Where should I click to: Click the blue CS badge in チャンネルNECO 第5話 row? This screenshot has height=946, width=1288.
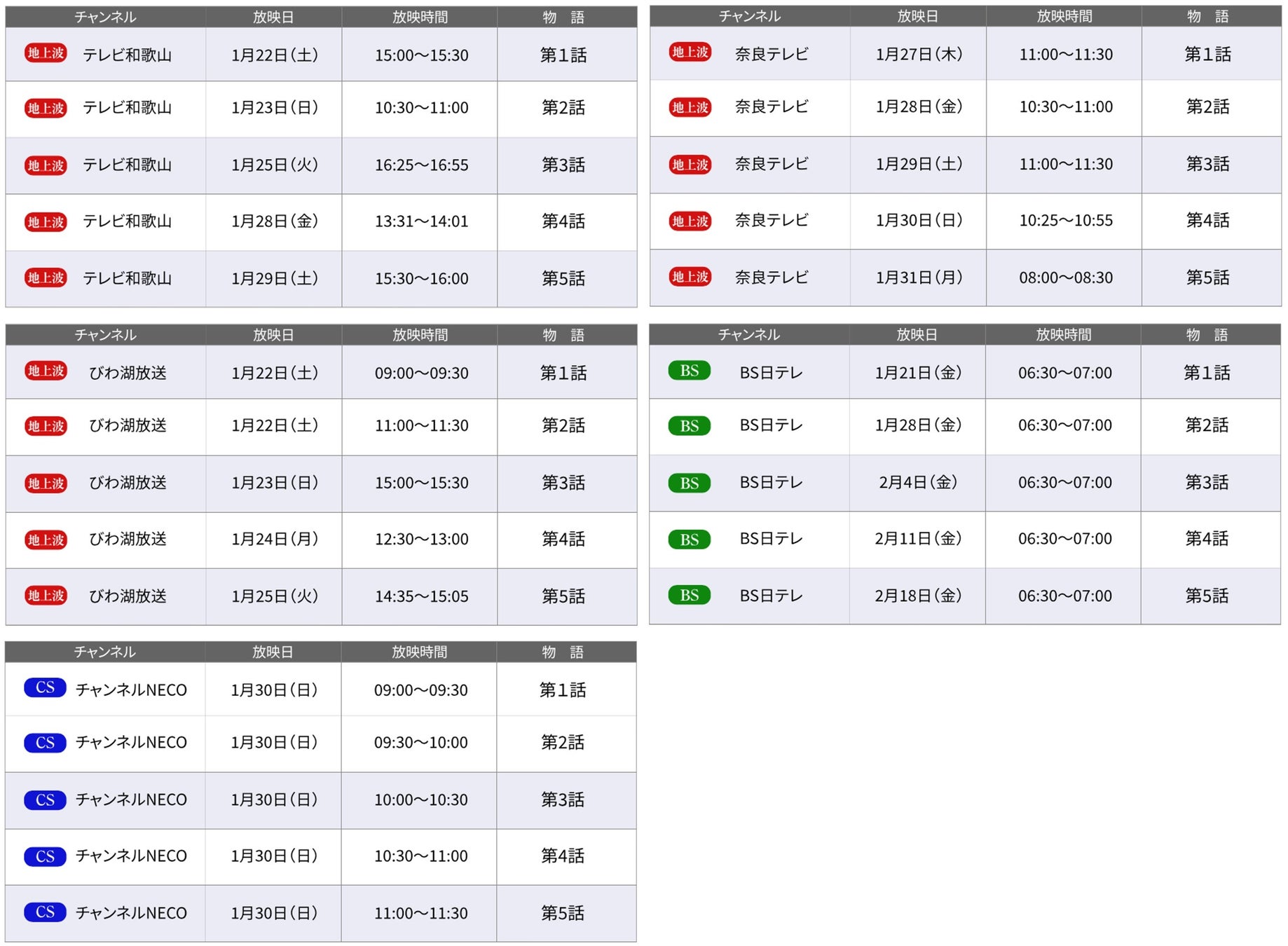(x=45, y=912)
